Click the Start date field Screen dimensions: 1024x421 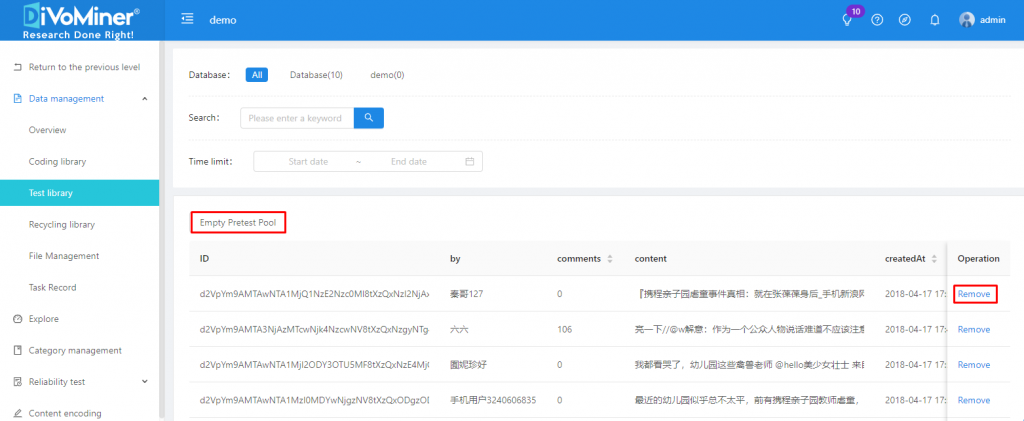pos(308,161)
